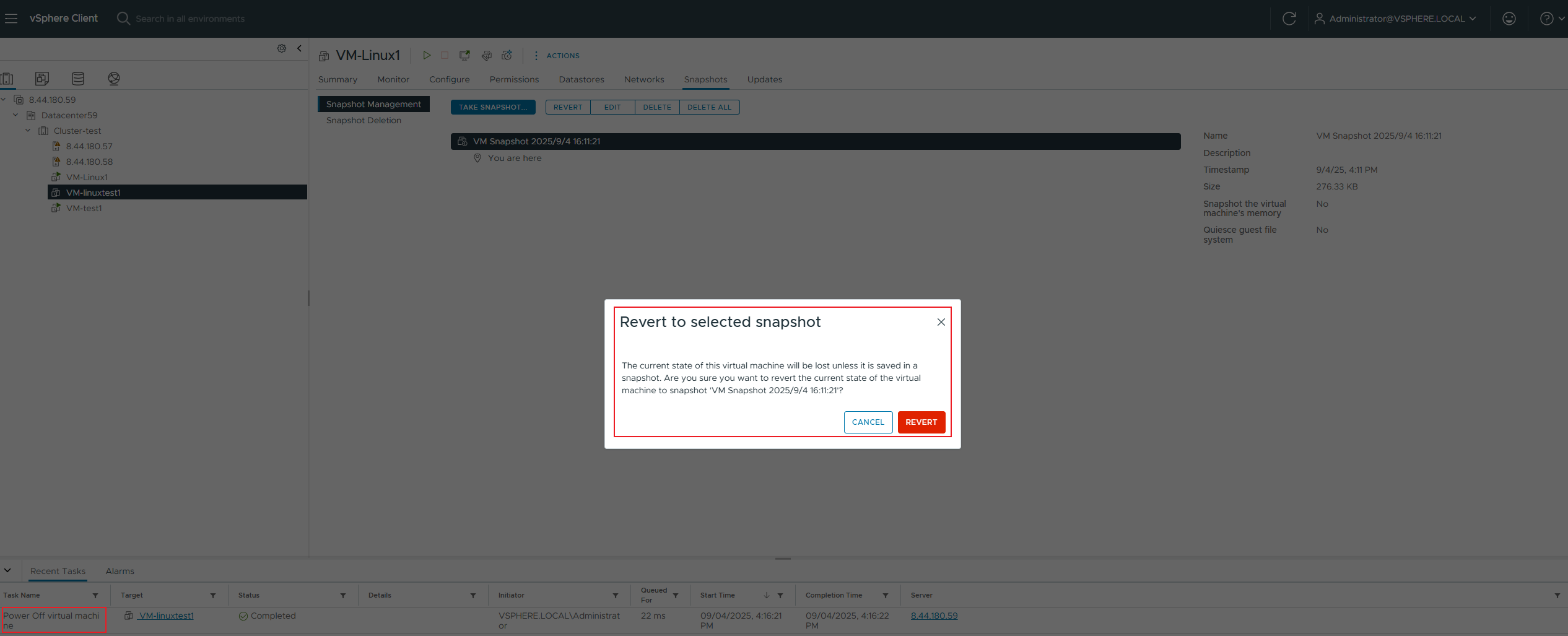Click the You are here marker
Image resolution: width=1568 pixels, height=636 pixels.
point(508,158)
